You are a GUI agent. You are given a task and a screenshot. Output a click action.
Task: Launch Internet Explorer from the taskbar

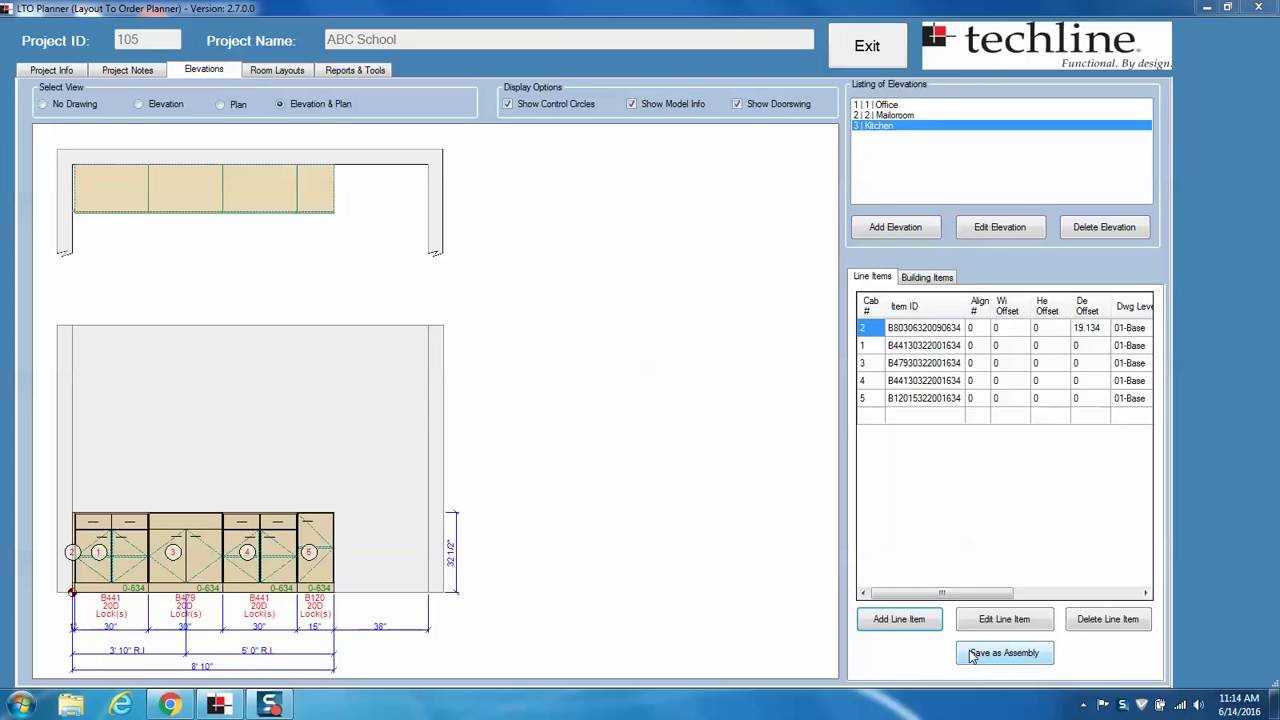click(120, 705)
